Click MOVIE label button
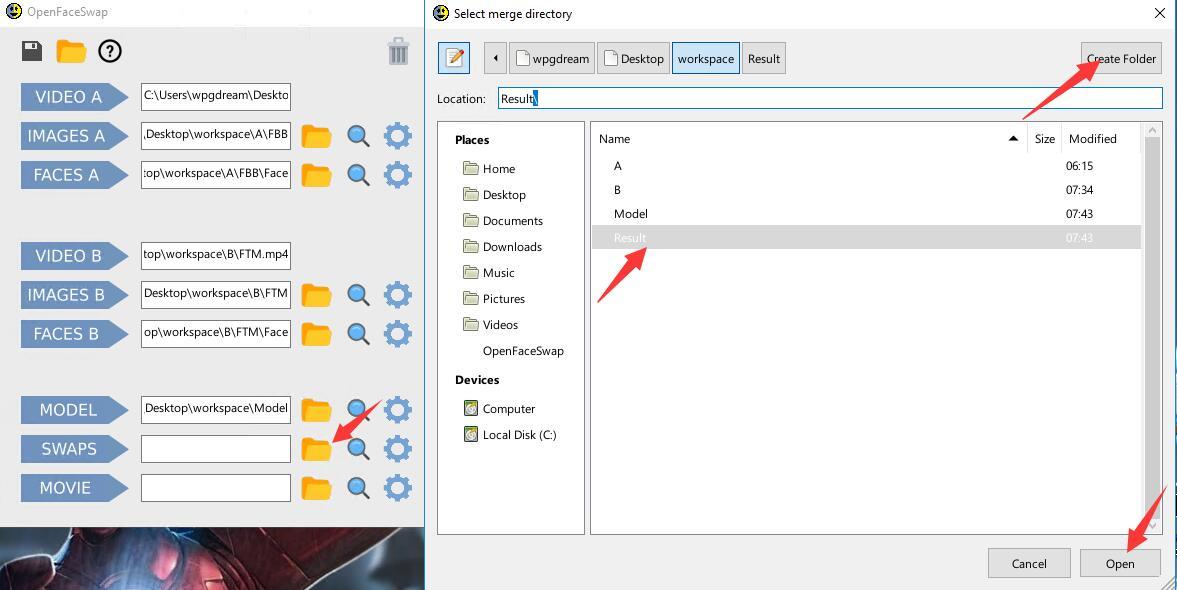1177x590 pixels. point(74,488)
